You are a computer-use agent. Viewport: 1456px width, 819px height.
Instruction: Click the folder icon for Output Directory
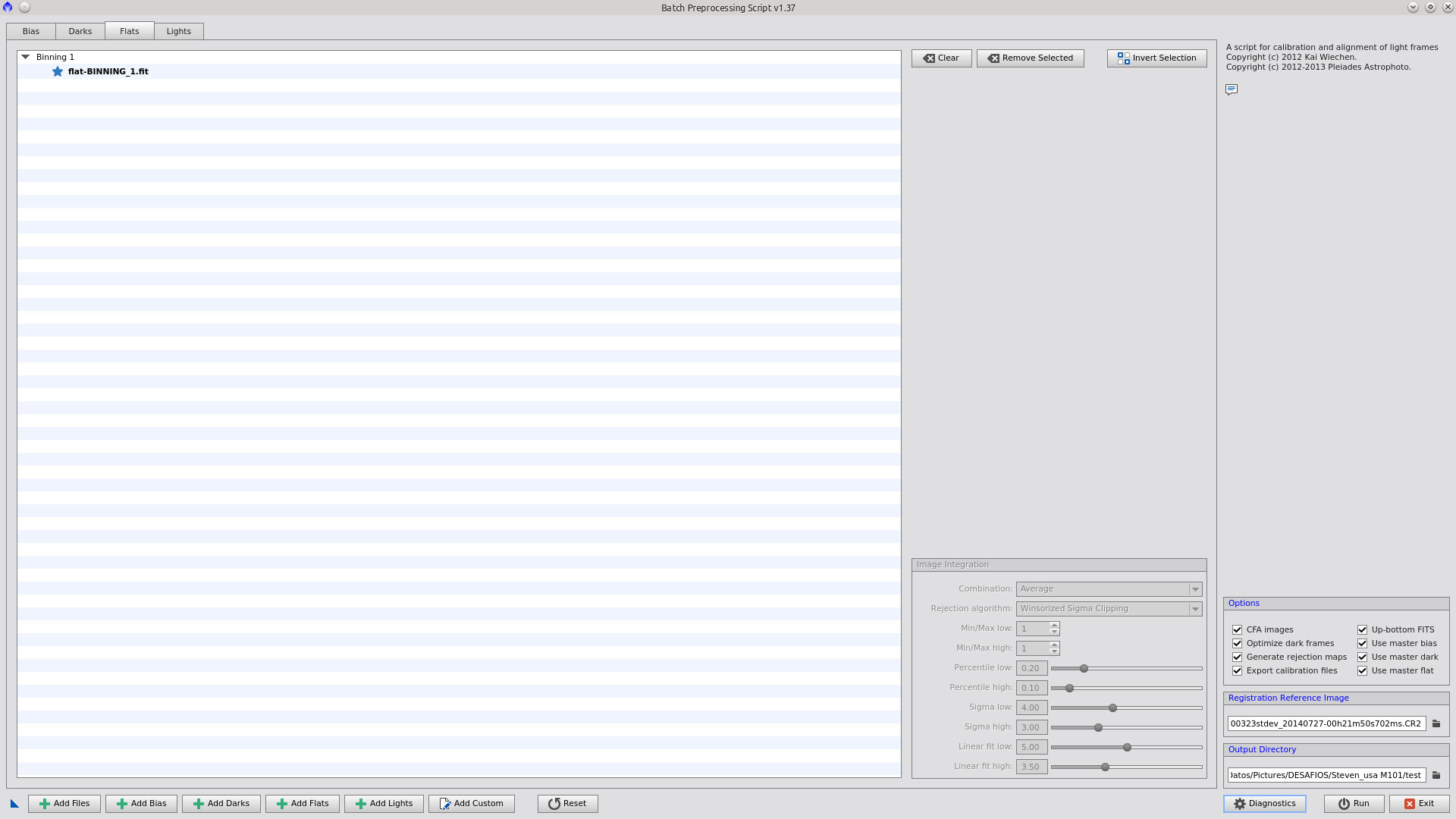tap(1436, 775)
